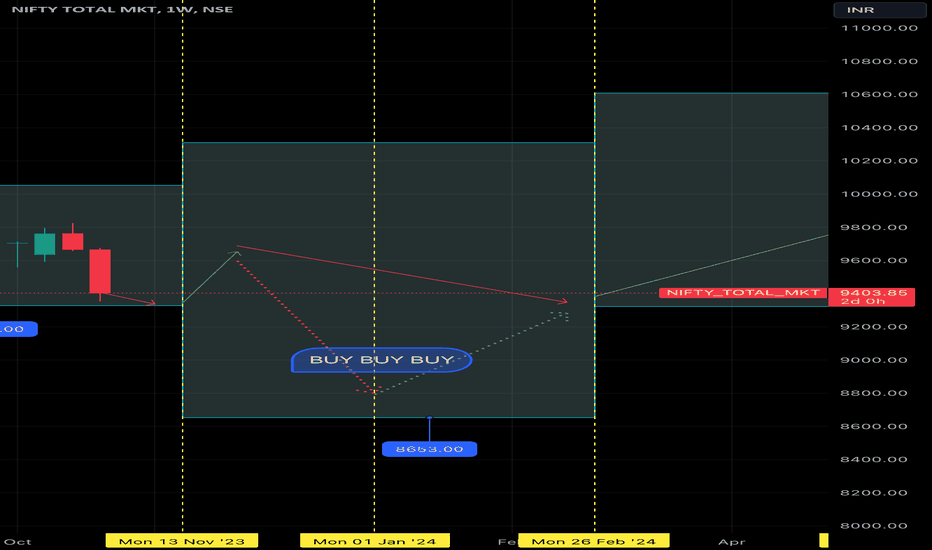Click the 8000.00 price axis label

pyautogui.click(x=874, y=526)
